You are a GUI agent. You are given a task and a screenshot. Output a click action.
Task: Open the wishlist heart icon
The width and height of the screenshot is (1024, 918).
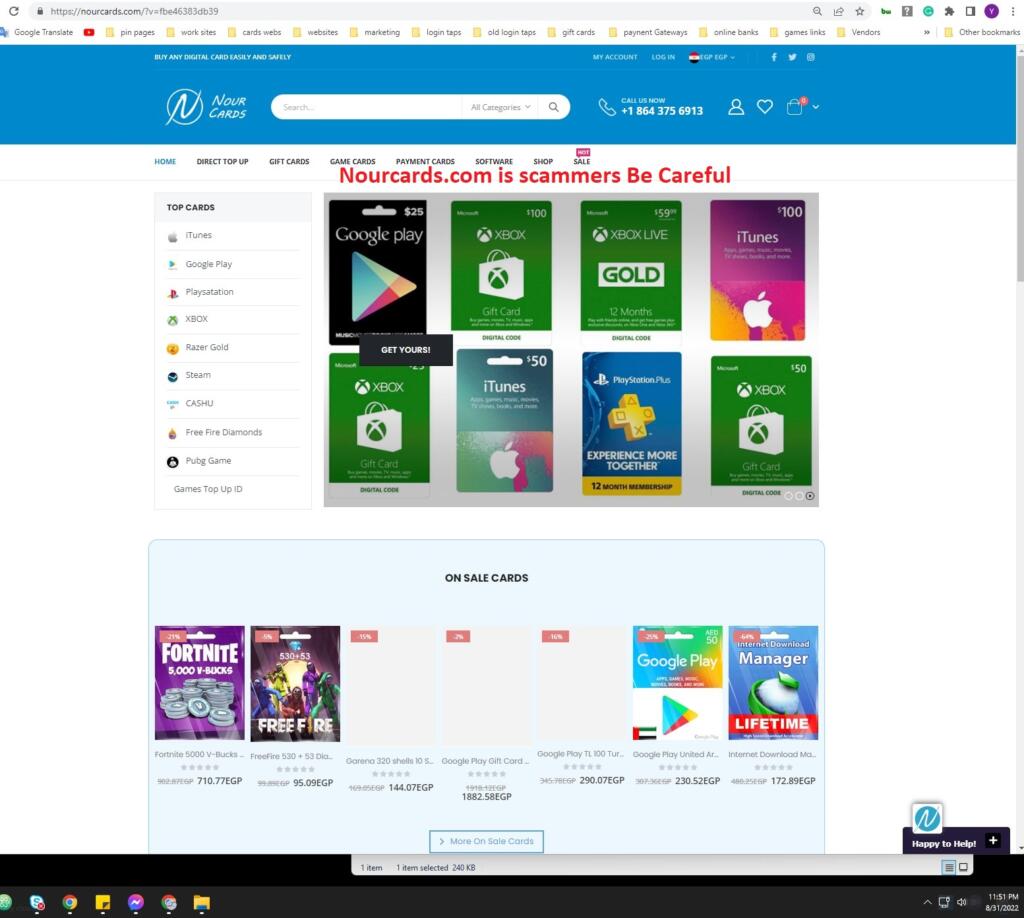(765, 107)
